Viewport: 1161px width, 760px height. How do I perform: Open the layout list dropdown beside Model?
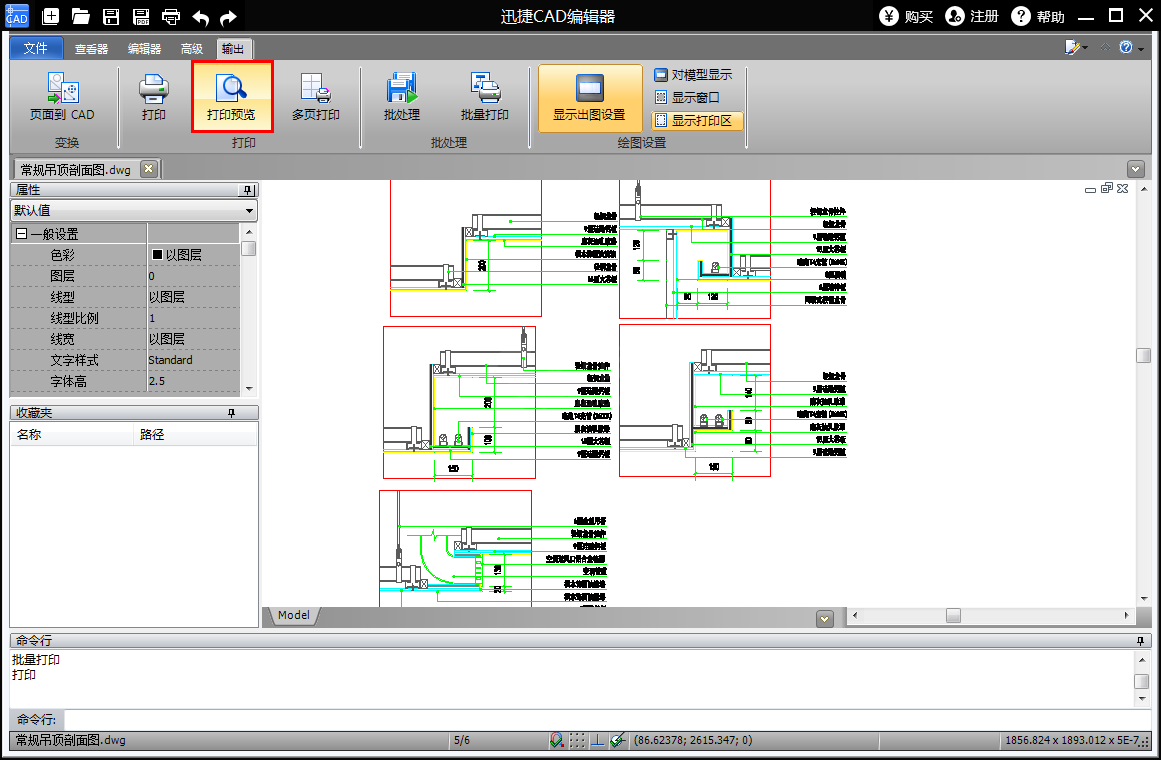click(x=825, y=618)
